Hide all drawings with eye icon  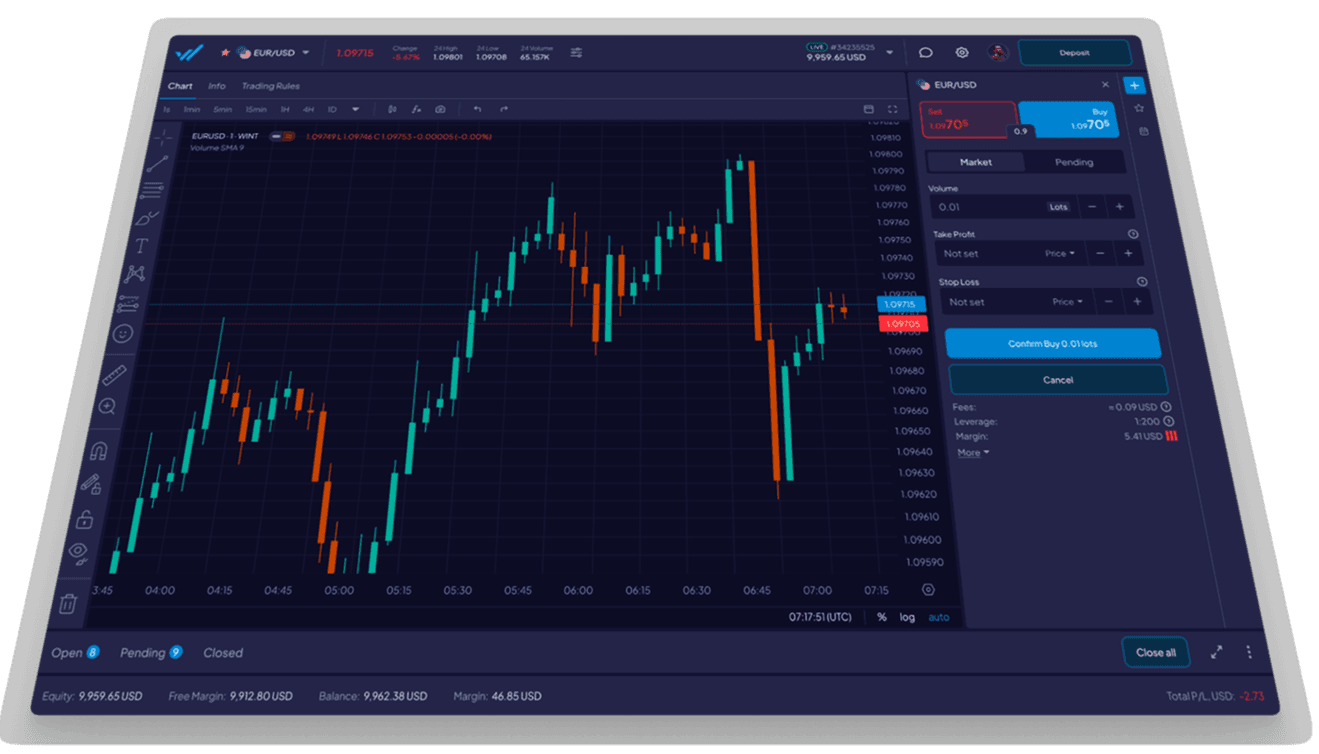pyautogui.click(x=78, y=553)
